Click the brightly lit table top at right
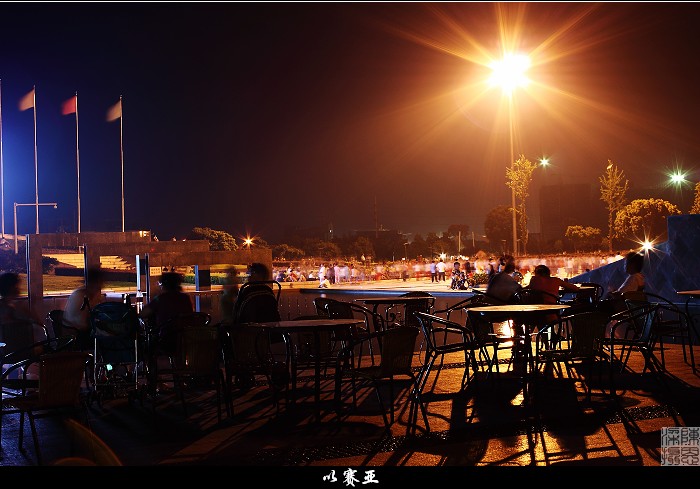700x489 pixels. point(516,310)
